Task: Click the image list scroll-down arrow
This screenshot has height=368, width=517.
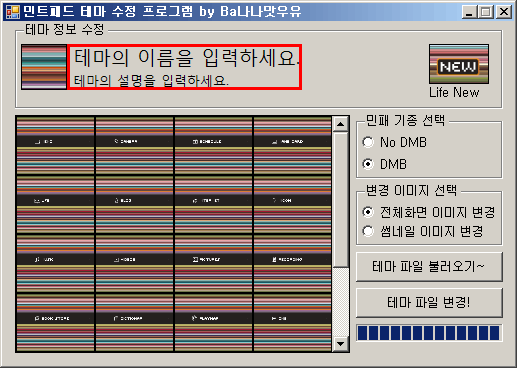Action: 340,344
